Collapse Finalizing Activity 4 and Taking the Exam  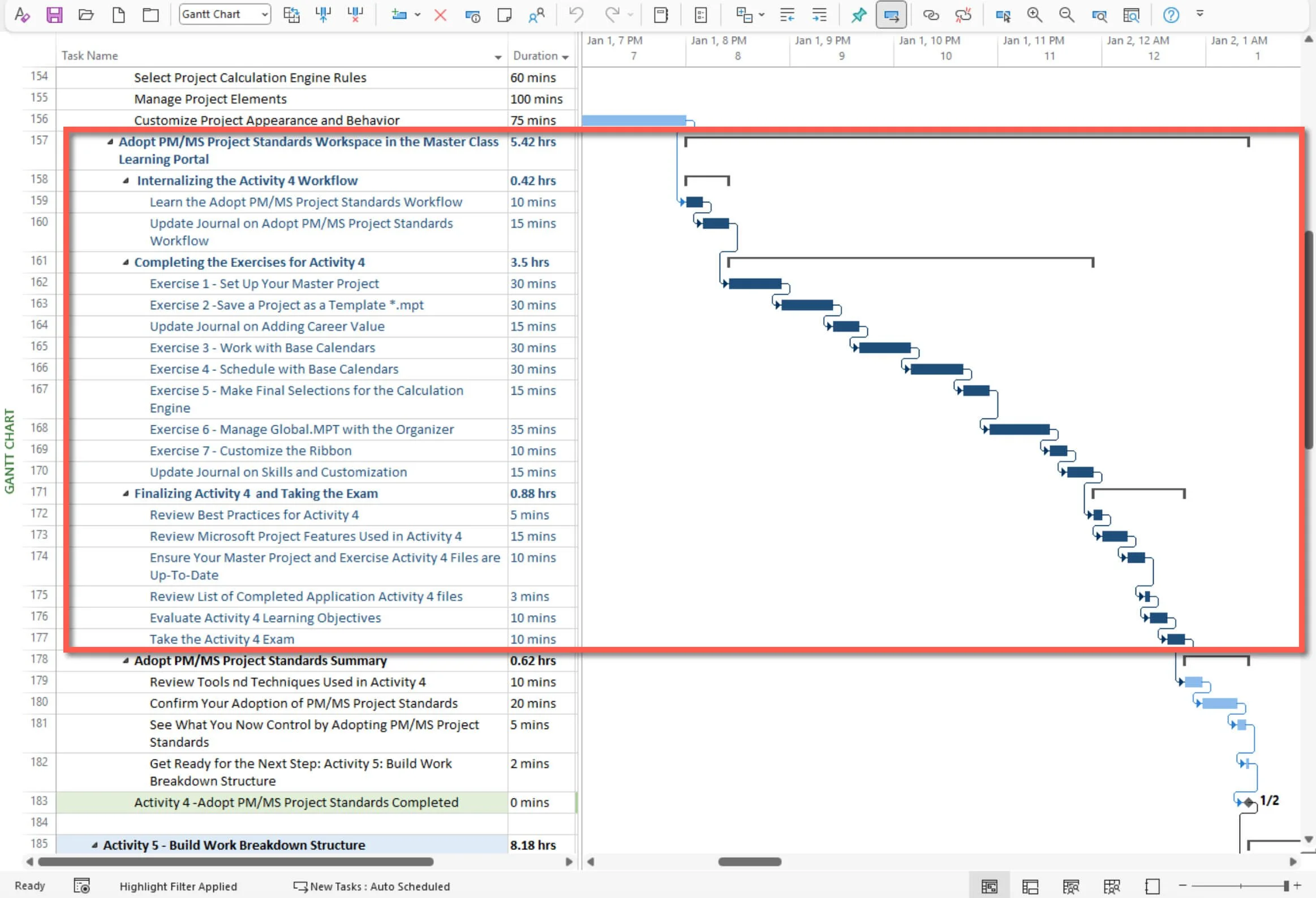[126, 494]
